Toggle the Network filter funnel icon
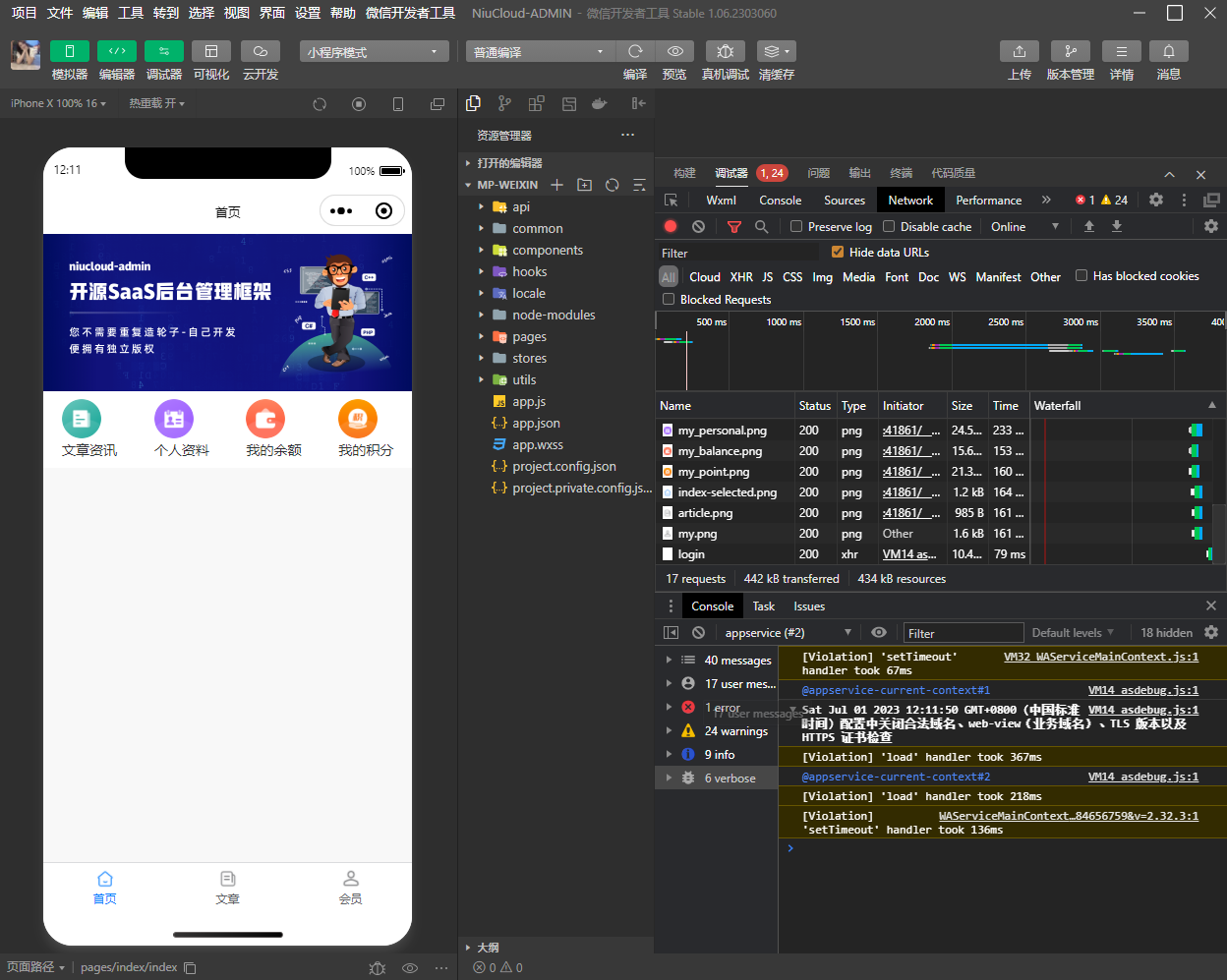This screenshot has height=980, width=1227. [x=733, y=226]
